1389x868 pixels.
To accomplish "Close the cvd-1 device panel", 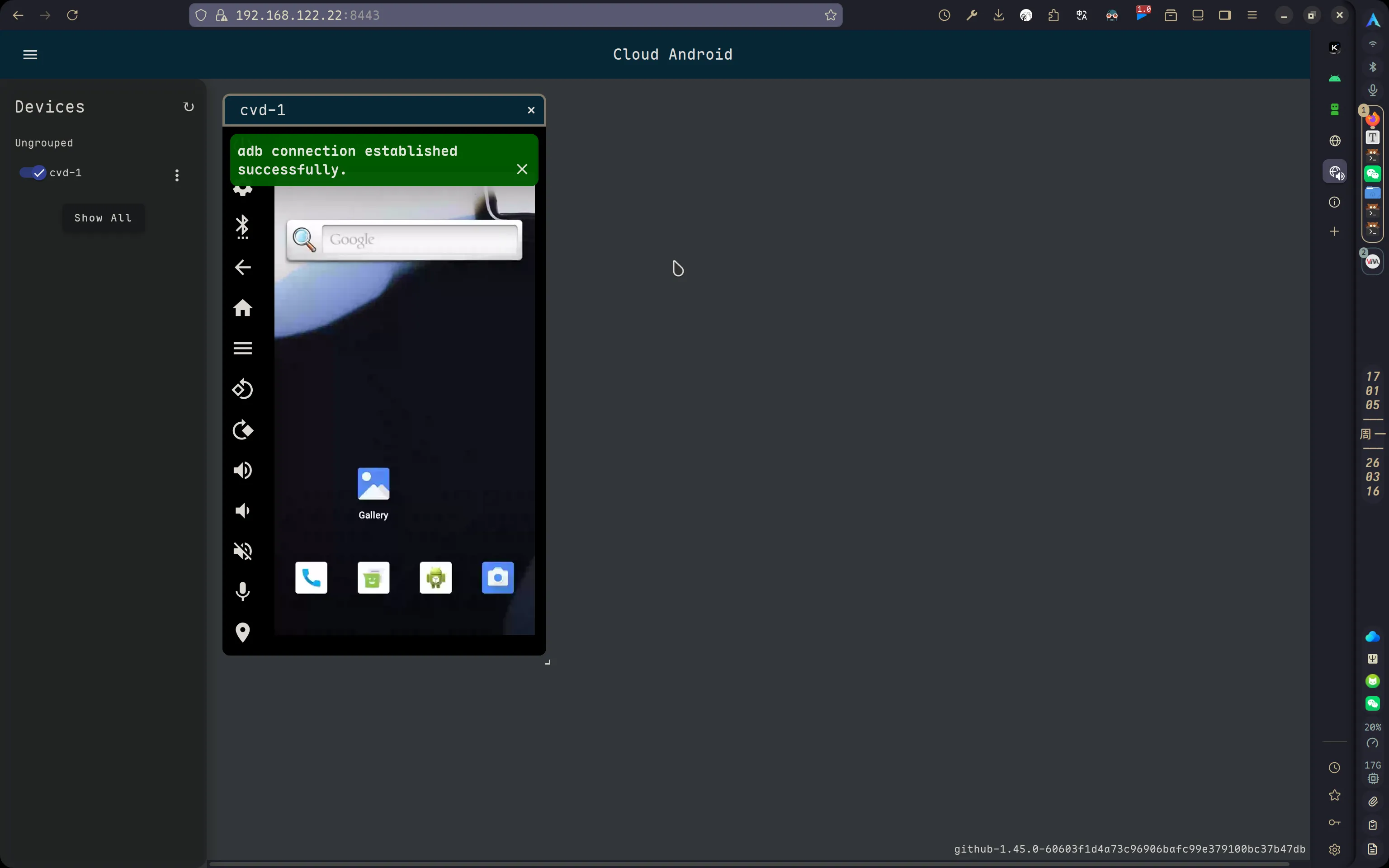I will (531, 110).
